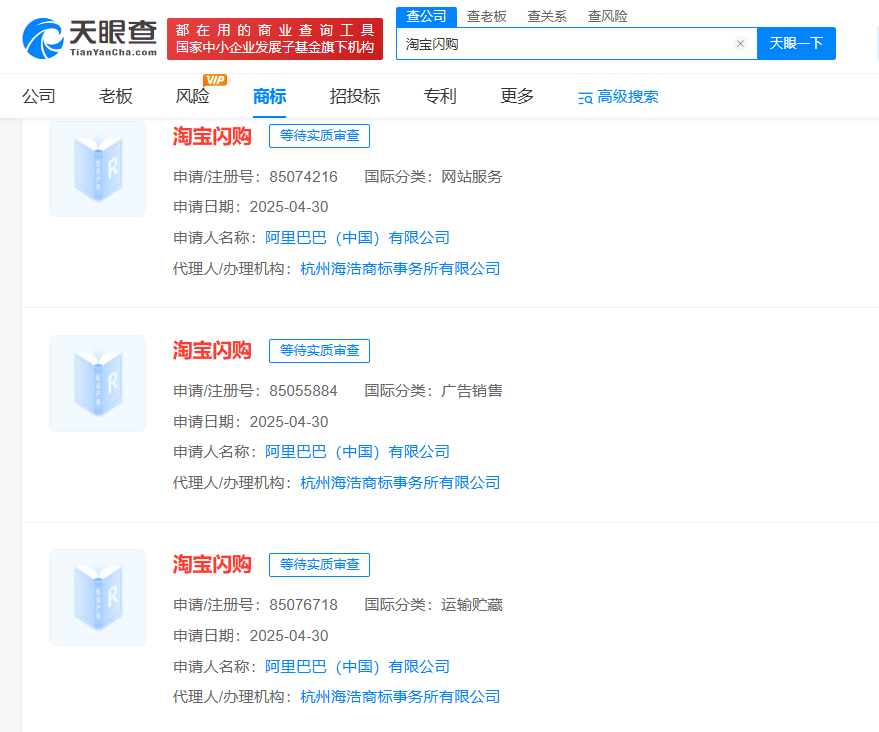Image resolution: width=879 pixels, height=732 pixels.
Task: Click inside the 淘宝闪购 search input
Action: [550, 44]
